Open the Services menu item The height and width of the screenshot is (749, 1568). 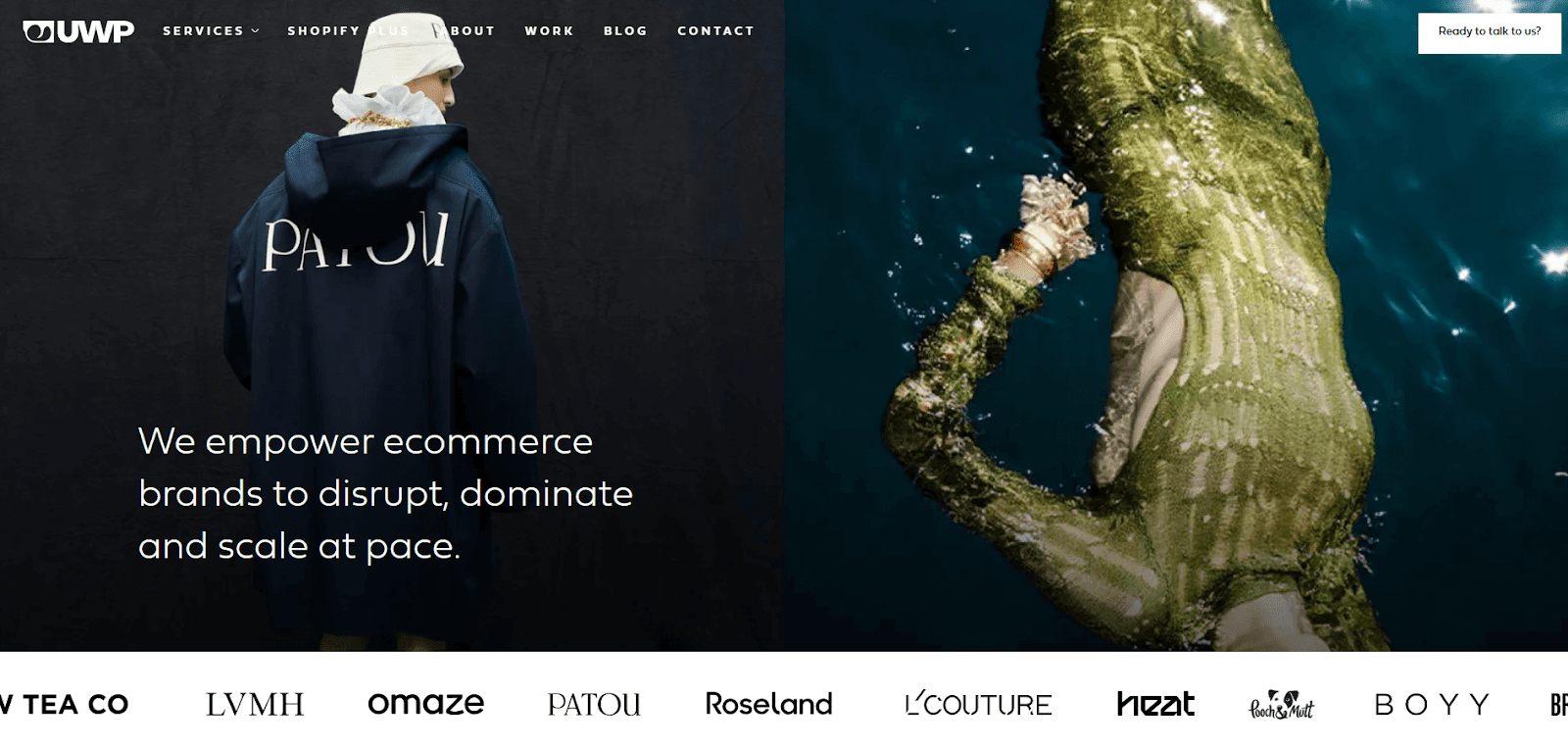[x=203, y=31]
